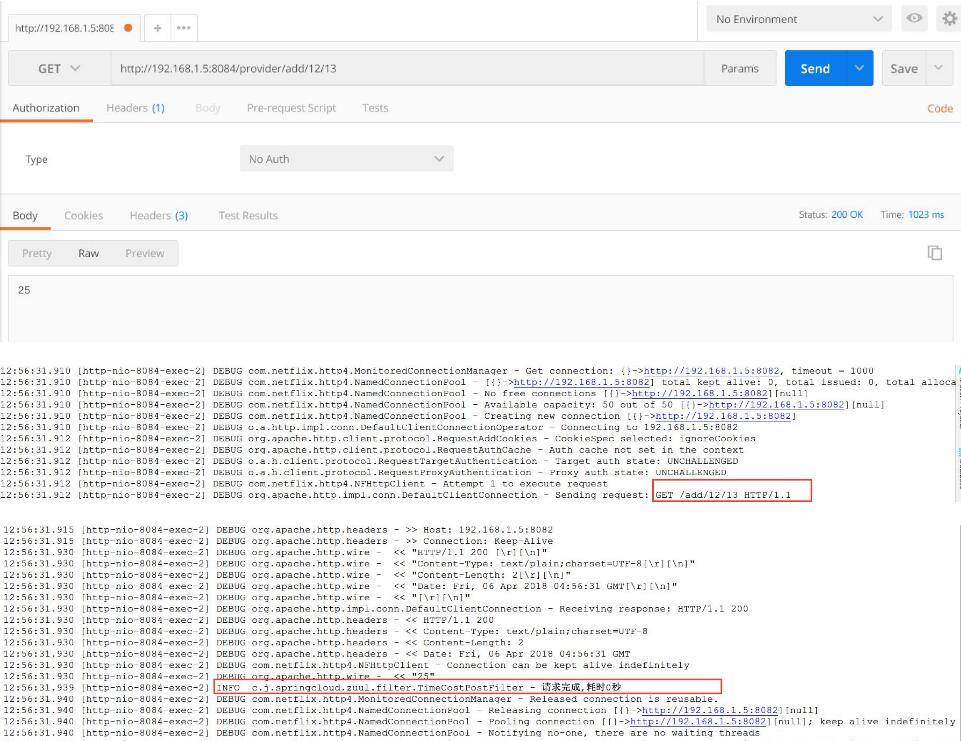Viewport: 961px width, 741px height.
Task: Select Preview mode for response body
Action: pos(145,253)
